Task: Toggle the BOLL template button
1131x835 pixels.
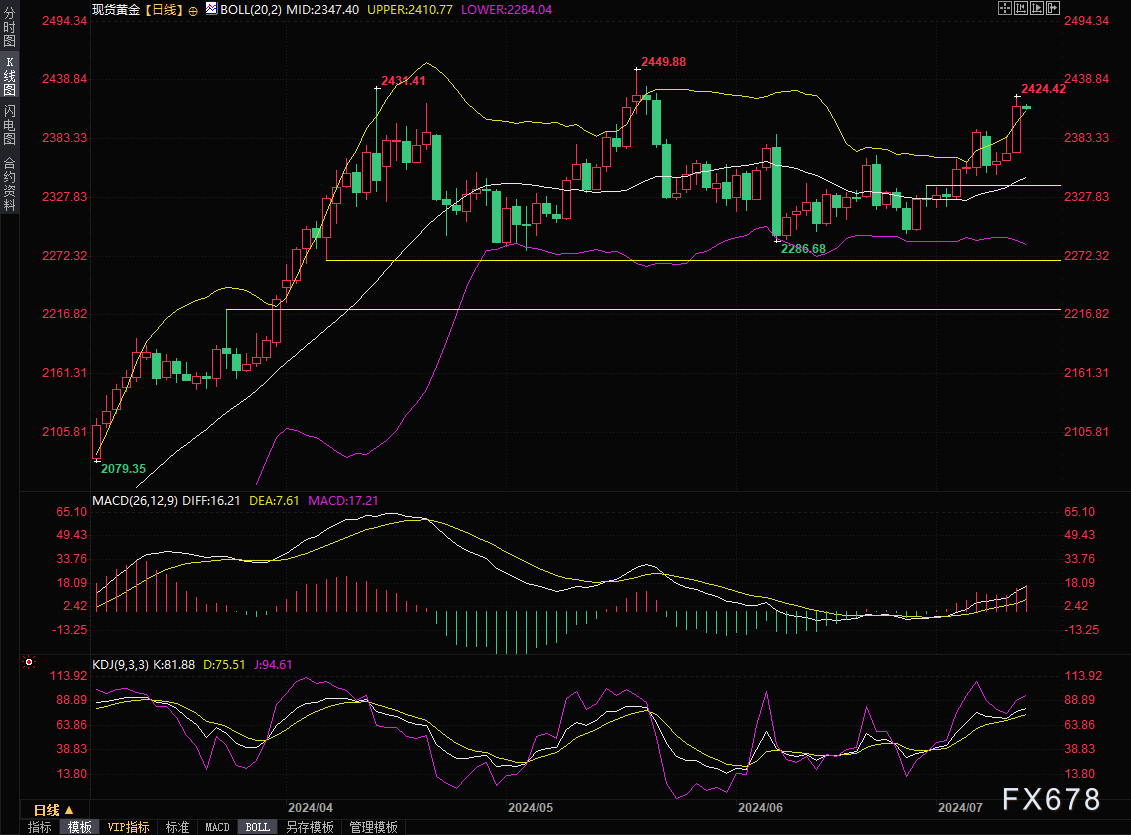Action: point(258,827)
